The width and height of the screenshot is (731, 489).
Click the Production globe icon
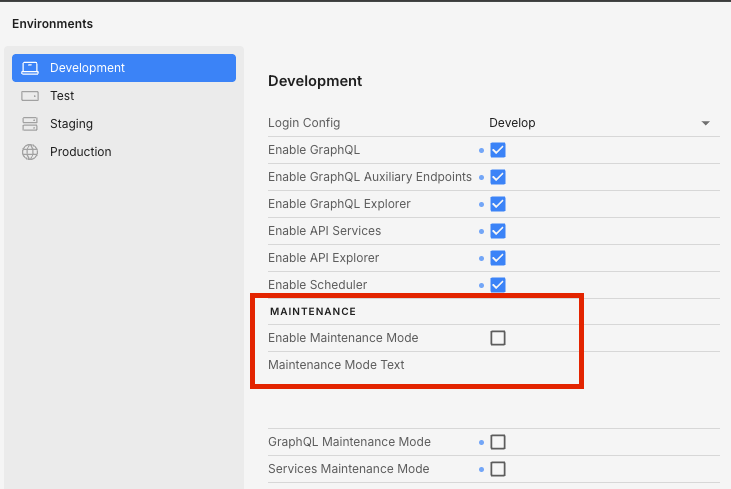(x=30, y=152)
